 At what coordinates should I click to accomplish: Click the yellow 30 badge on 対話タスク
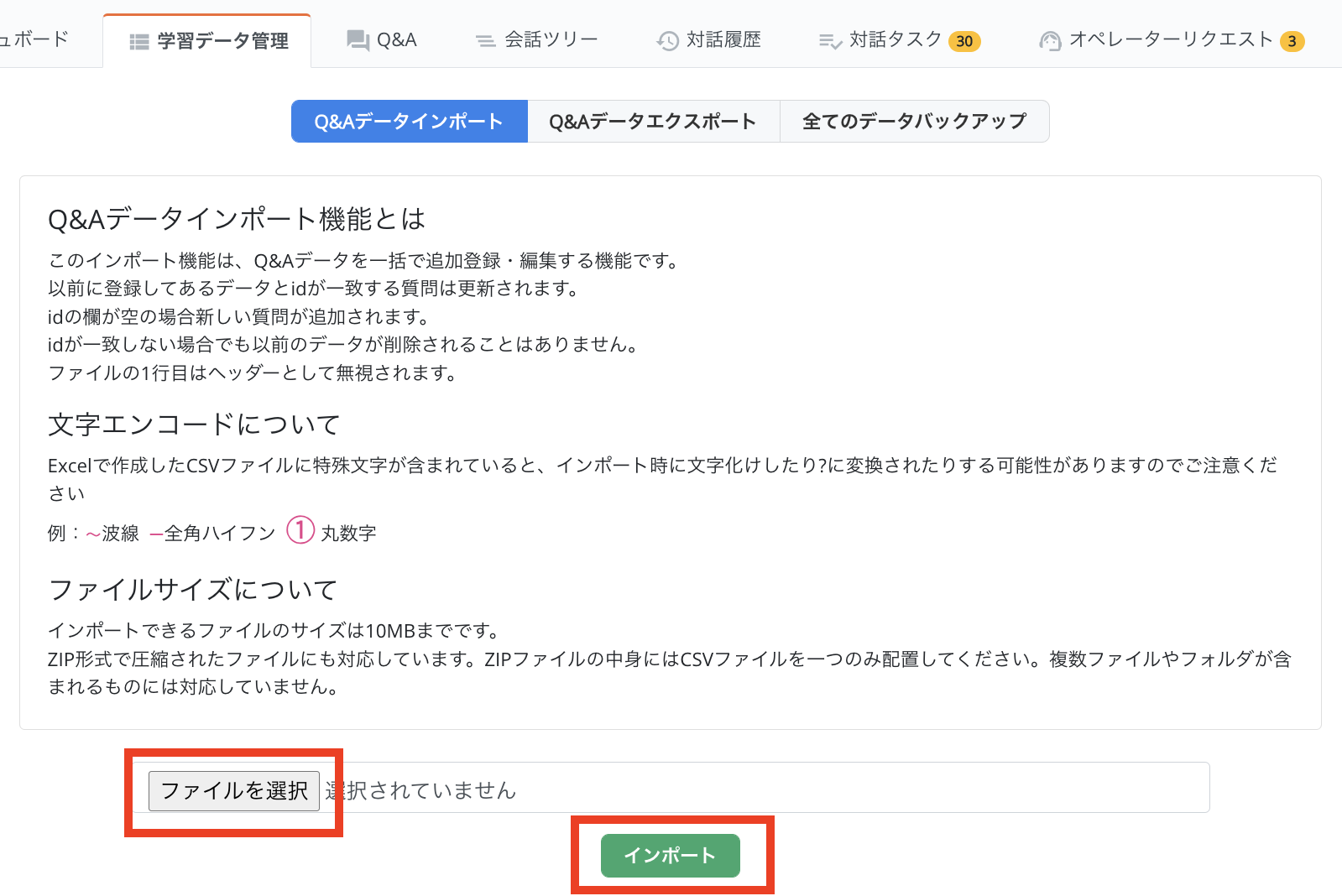coord(964,41)
